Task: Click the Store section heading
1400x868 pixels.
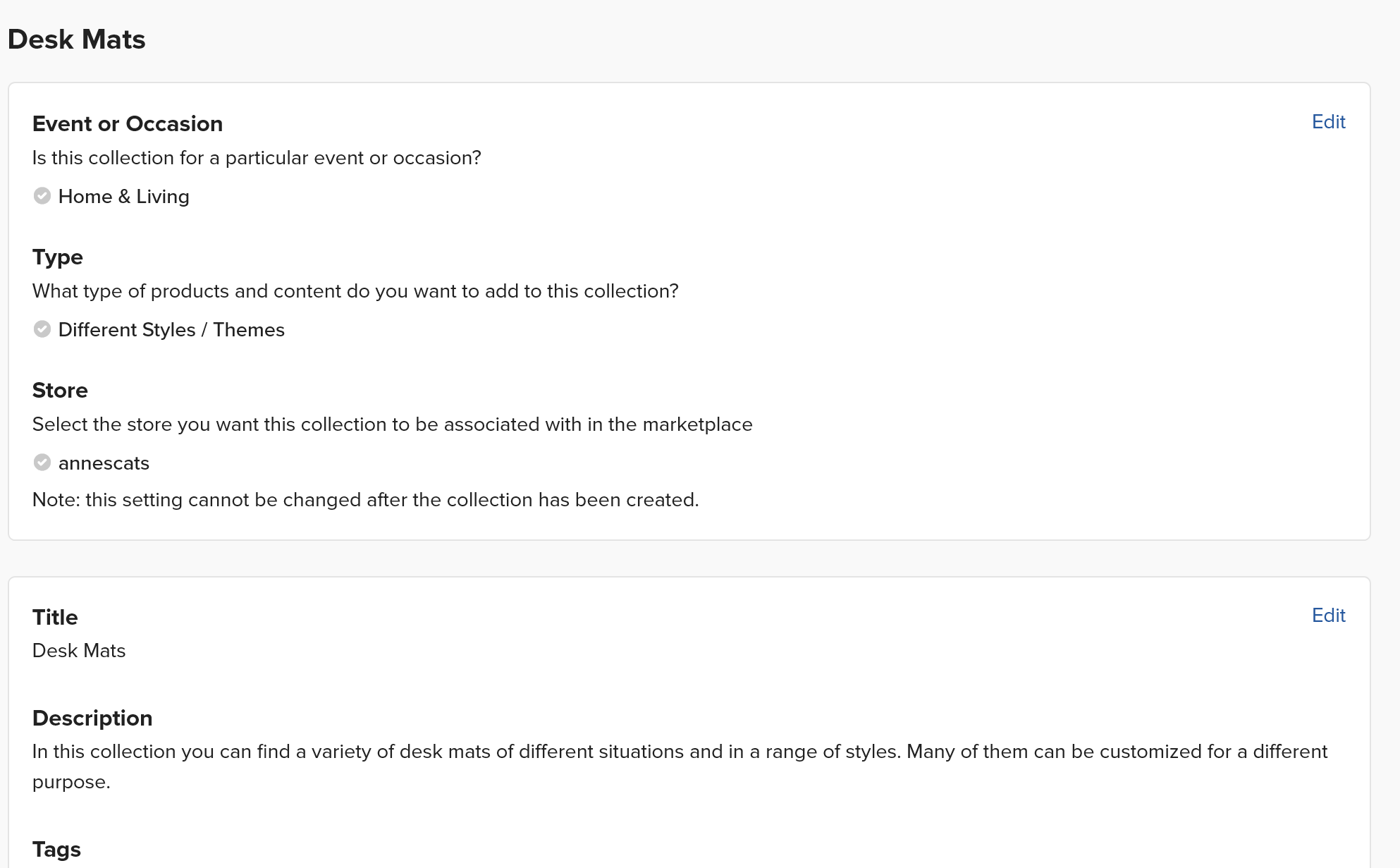Action: coord(60,391)
